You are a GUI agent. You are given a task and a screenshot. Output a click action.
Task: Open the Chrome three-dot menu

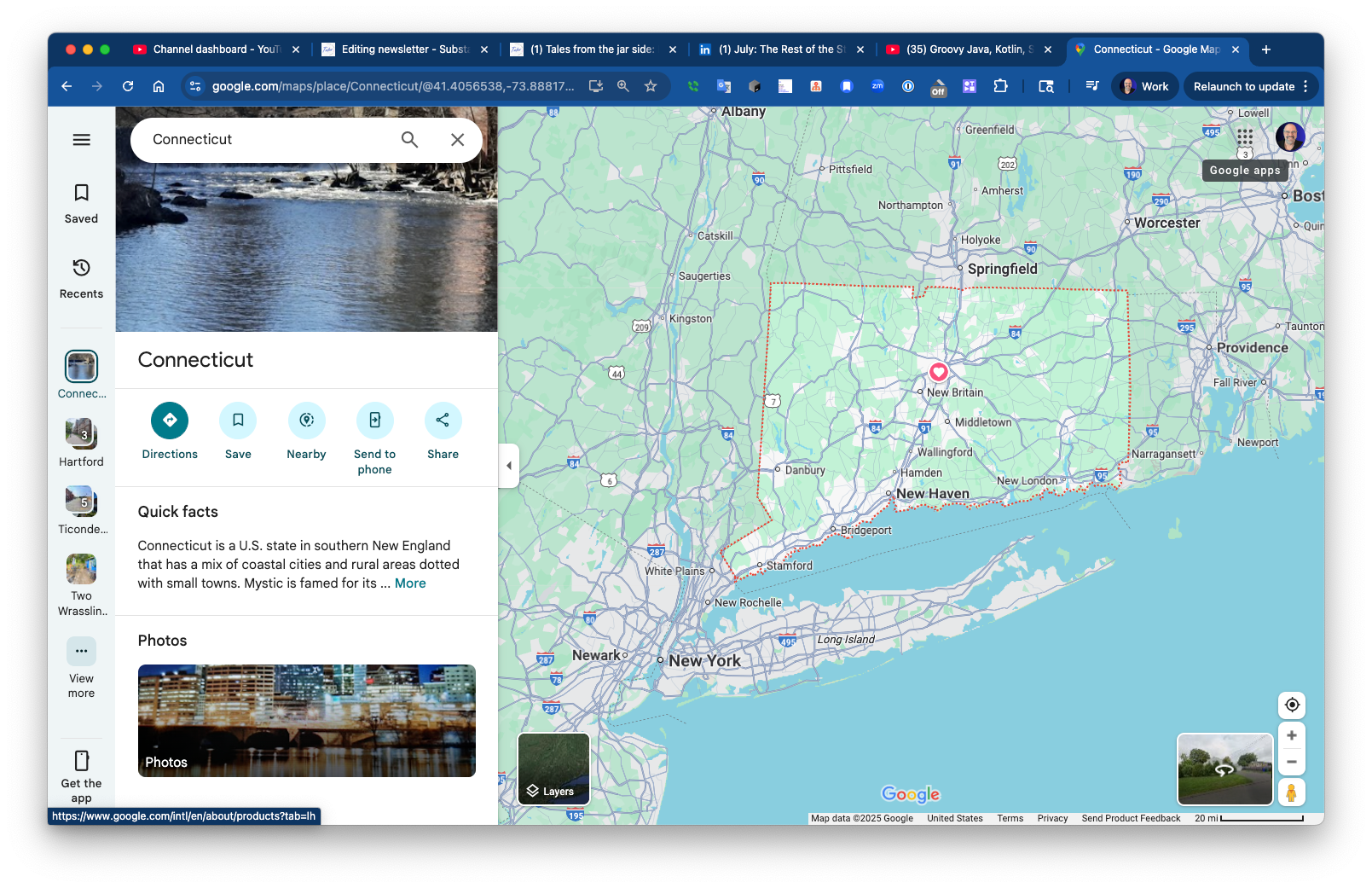(1305, 86)
